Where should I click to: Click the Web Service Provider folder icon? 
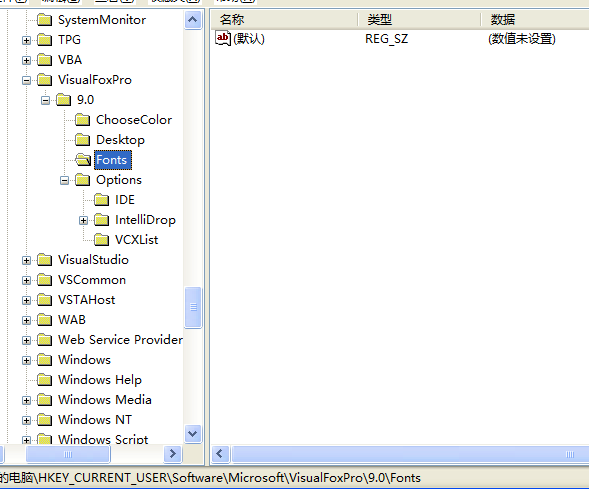click(44, 340)
